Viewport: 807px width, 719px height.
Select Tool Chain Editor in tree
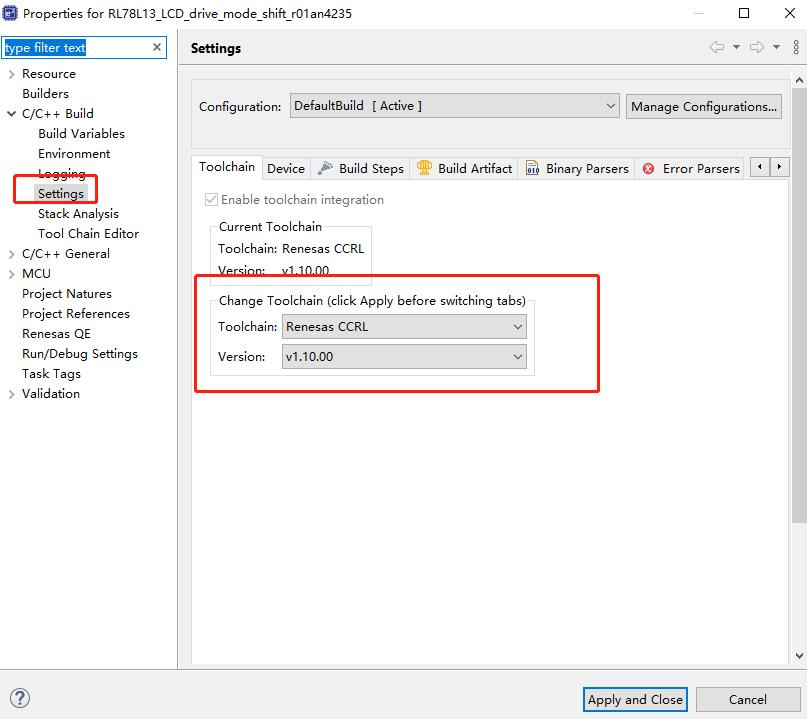(88, 233)
